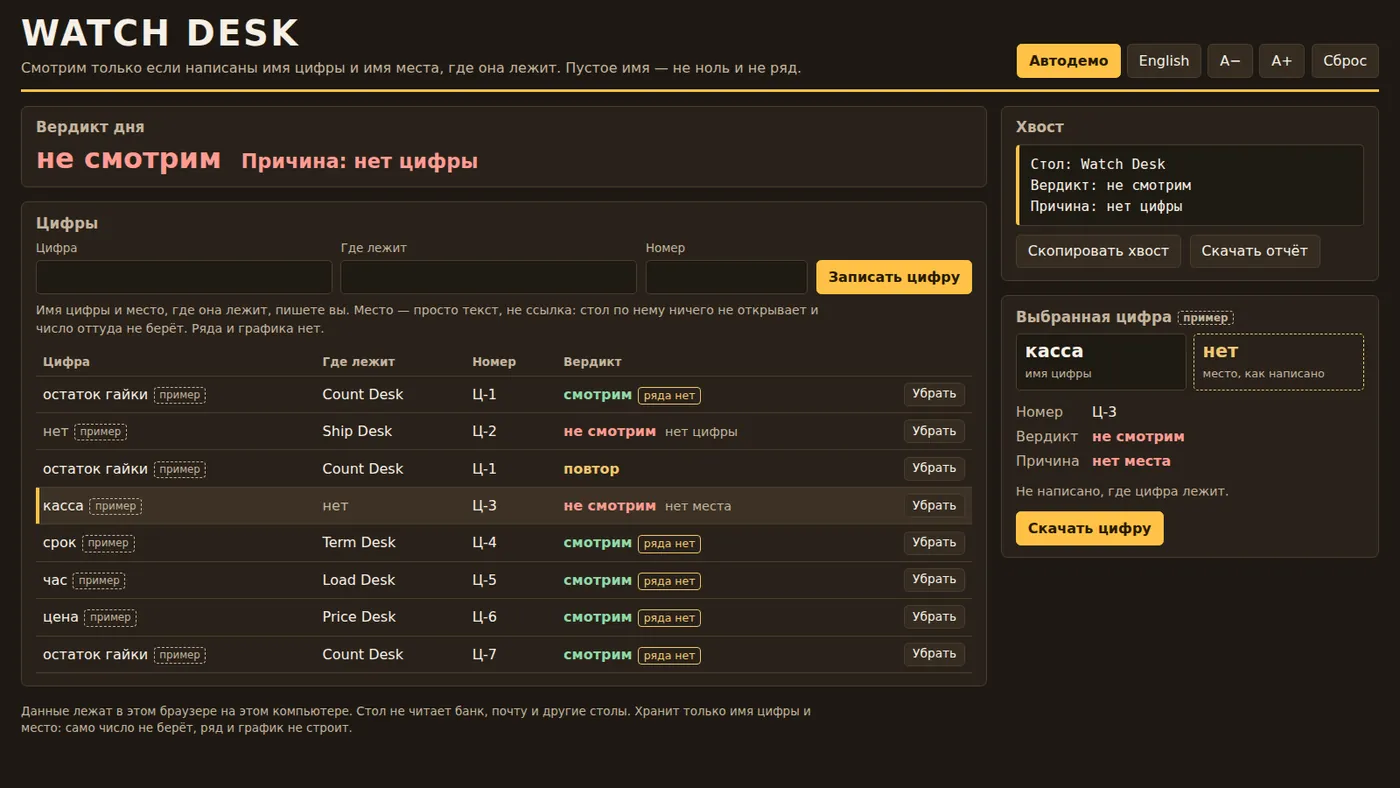Click the нет места reason in table
This screenshot has height=788, width=1400.
point(698,506)
